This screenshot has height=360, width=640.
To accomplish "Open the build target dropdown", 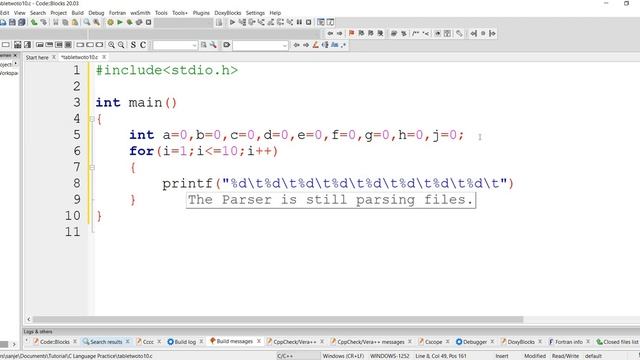I will [x=183, y=22].
